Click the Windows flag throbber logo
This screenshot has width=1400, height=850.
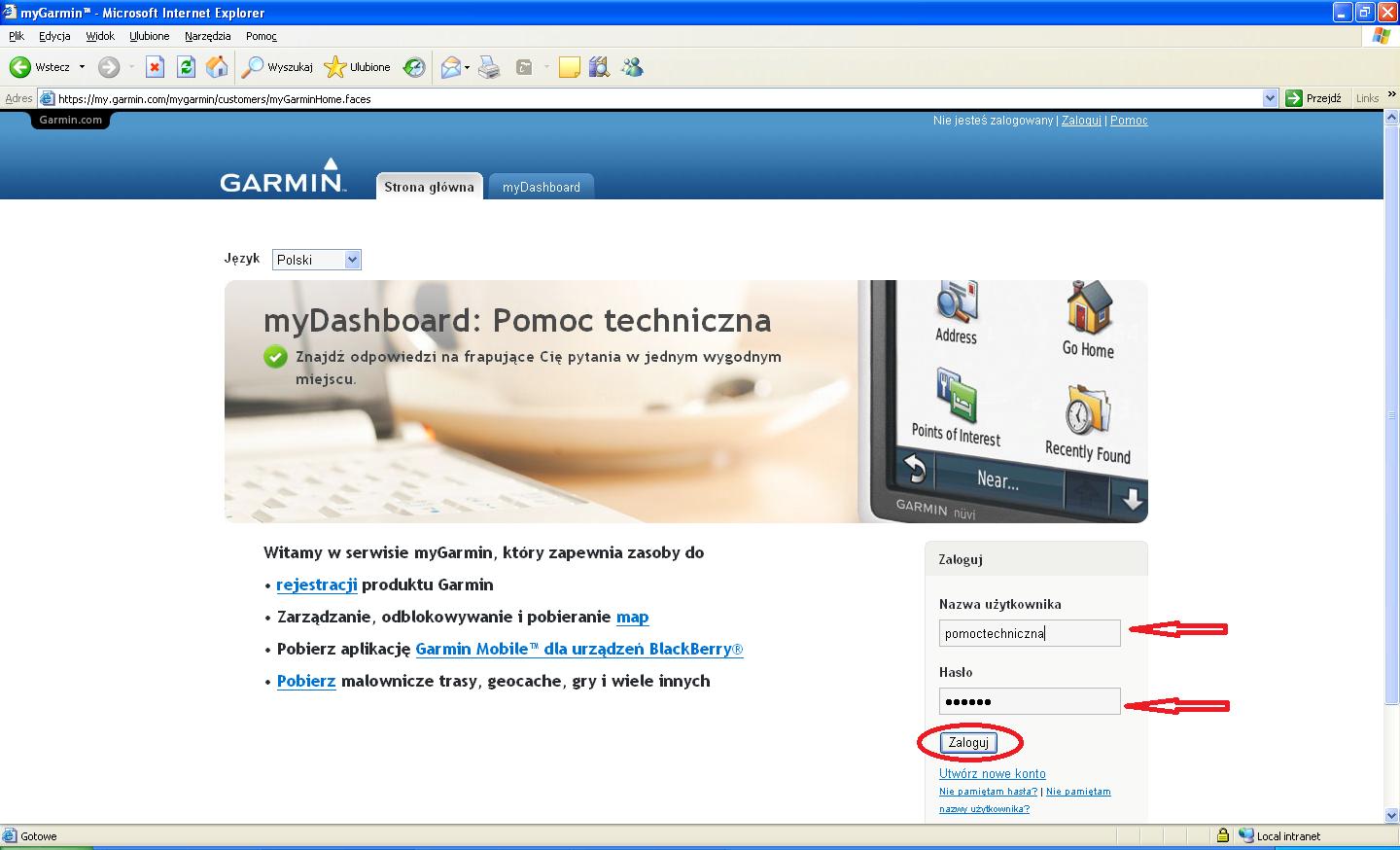pyautogui.click(x=1382, y=36)
